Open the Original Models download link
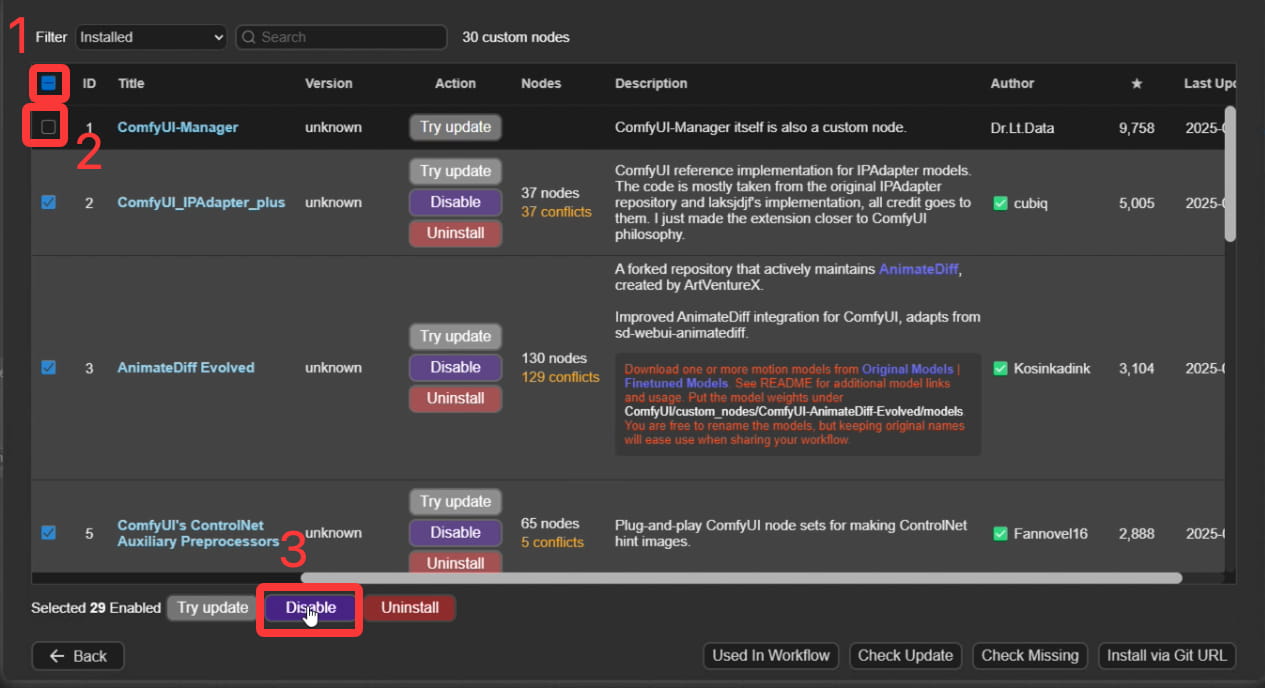The height and width of the screenshot is (688, 1265). [x=908, y=369]
